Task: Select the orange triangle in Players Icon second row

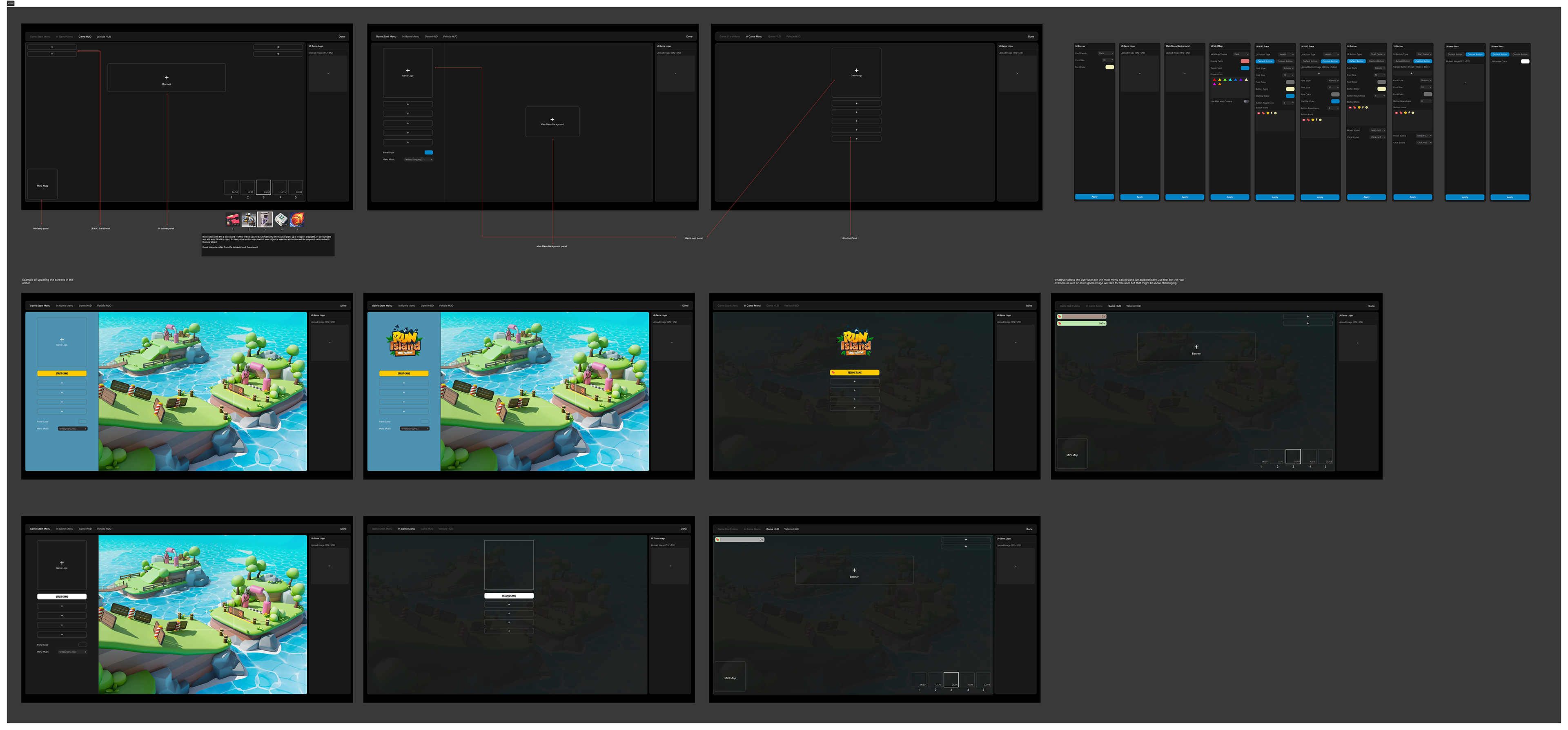Action: [x=1220, y=84]
